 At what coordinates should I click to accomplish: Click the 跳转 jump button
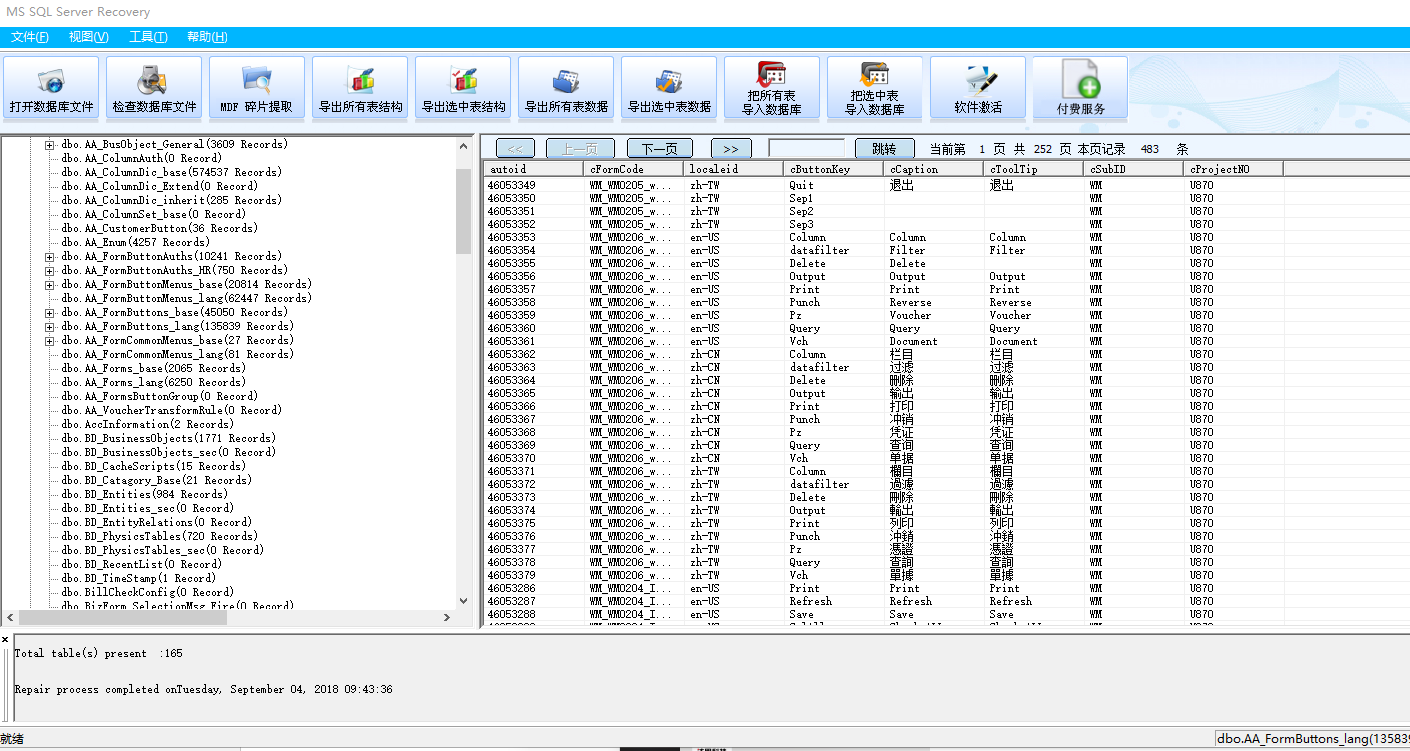click(884, 148)
